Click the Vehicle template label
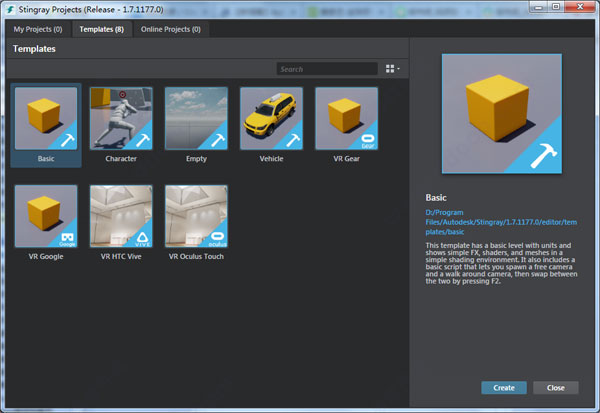The height and width of the screenshot is (413, 600). [271, 158]
